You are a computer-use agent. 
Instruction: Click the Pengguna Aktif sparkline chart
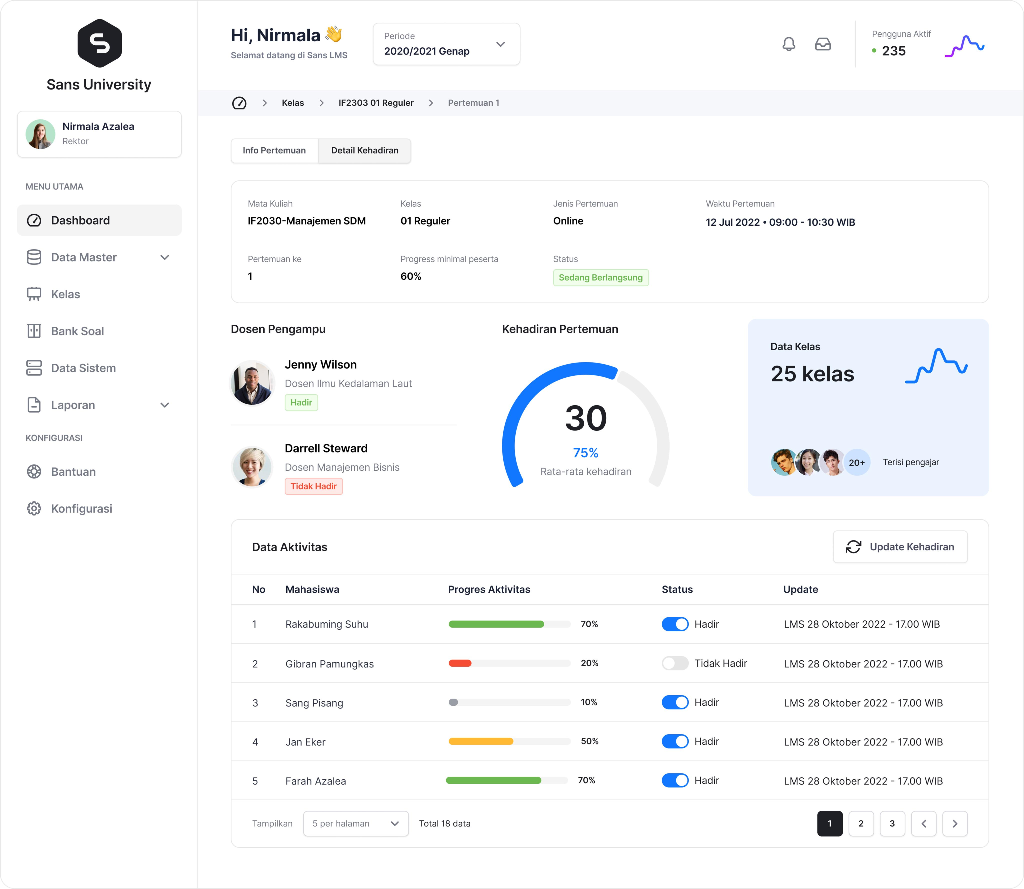965,46
